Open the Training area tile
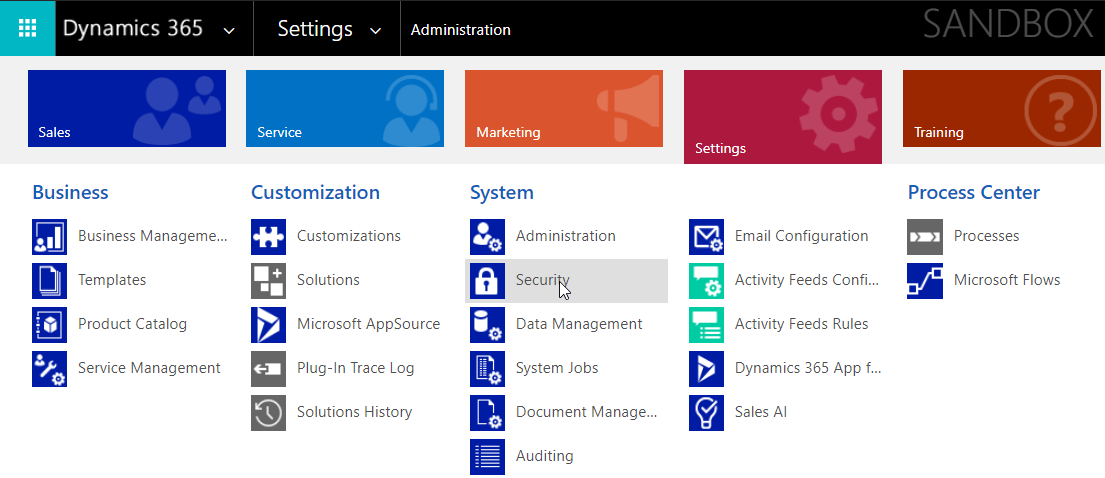Image resolution: width=1105 pixels, height=478 pixels. (x=1001, y=109)
